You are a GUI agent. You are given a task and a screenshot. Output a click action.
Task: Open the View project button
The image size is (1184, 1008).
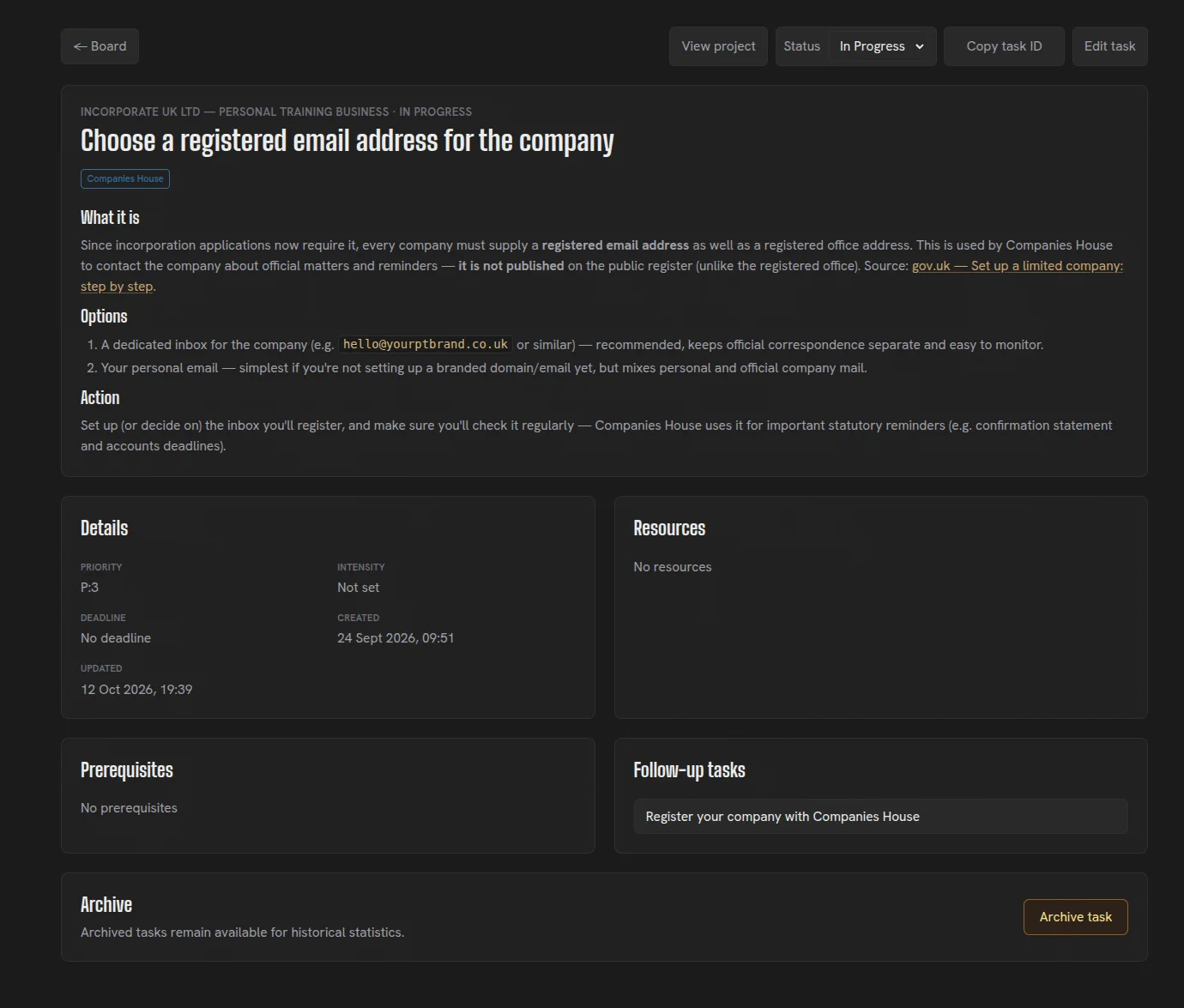(718, 46)
